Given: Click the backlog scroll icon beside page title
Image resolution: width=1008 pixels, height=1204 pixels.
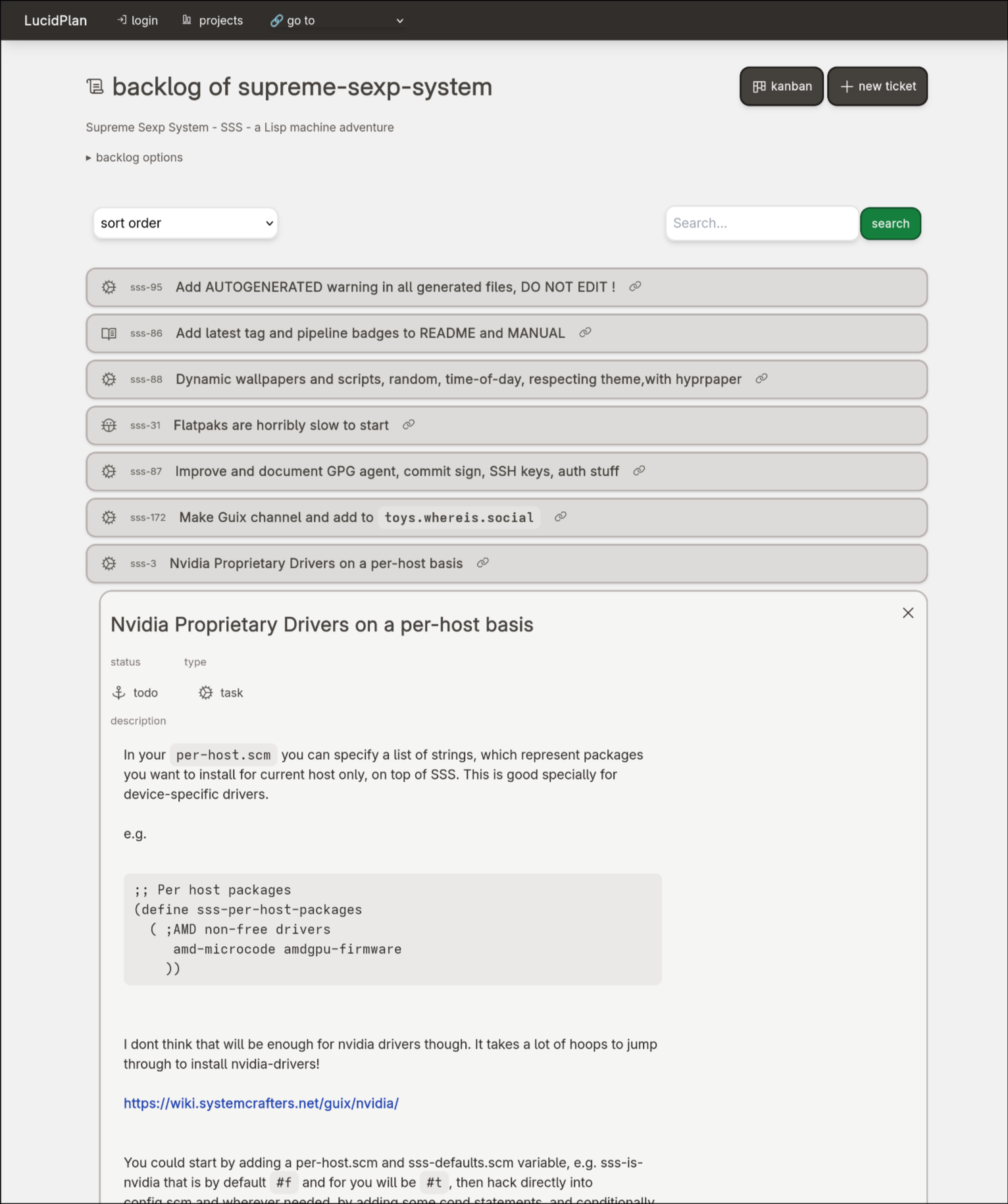Looking at the screenshot, I should pos(95,87).
